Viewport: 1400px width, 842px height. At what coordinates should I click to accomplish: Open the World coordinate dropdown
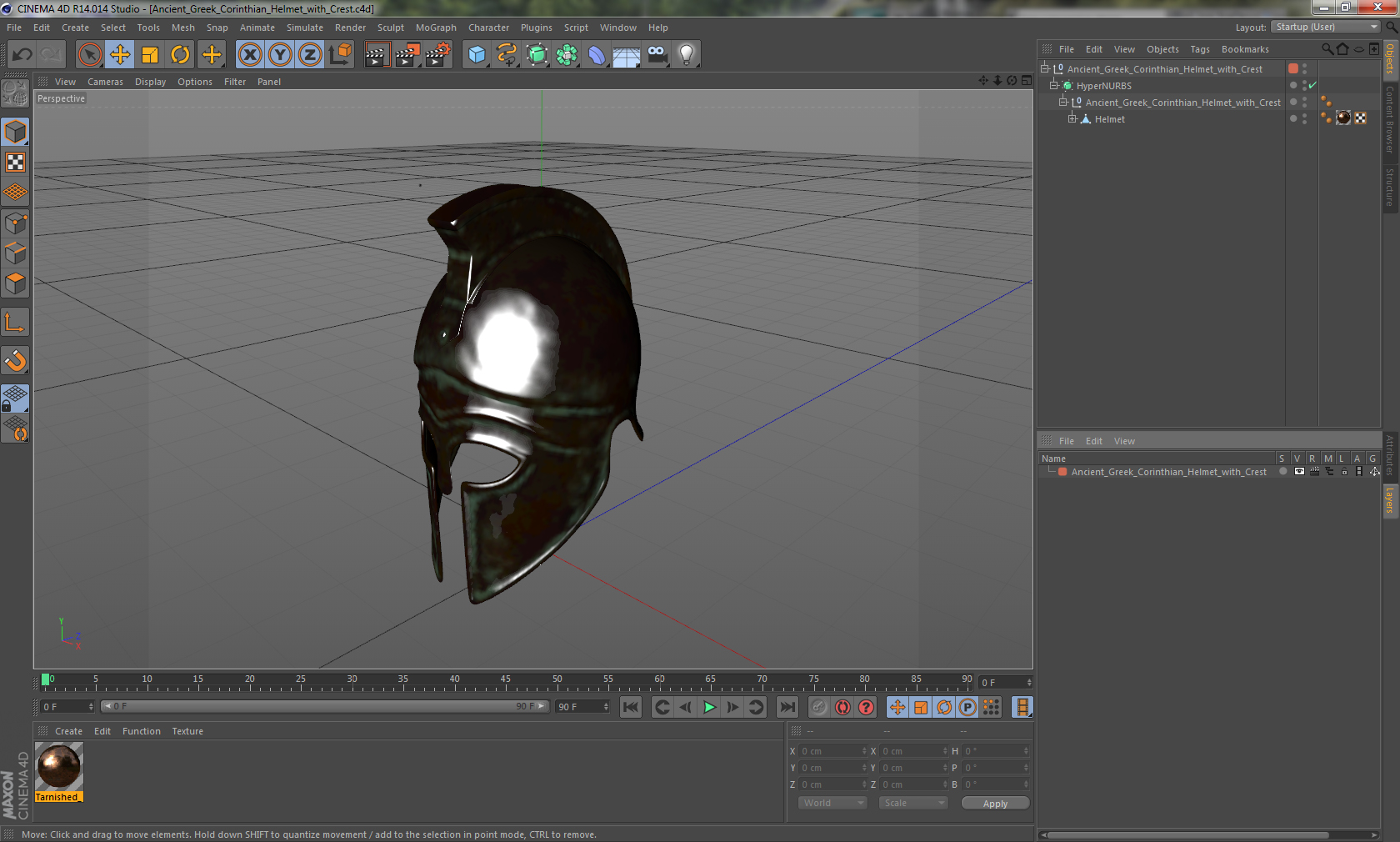pos(832,803)
